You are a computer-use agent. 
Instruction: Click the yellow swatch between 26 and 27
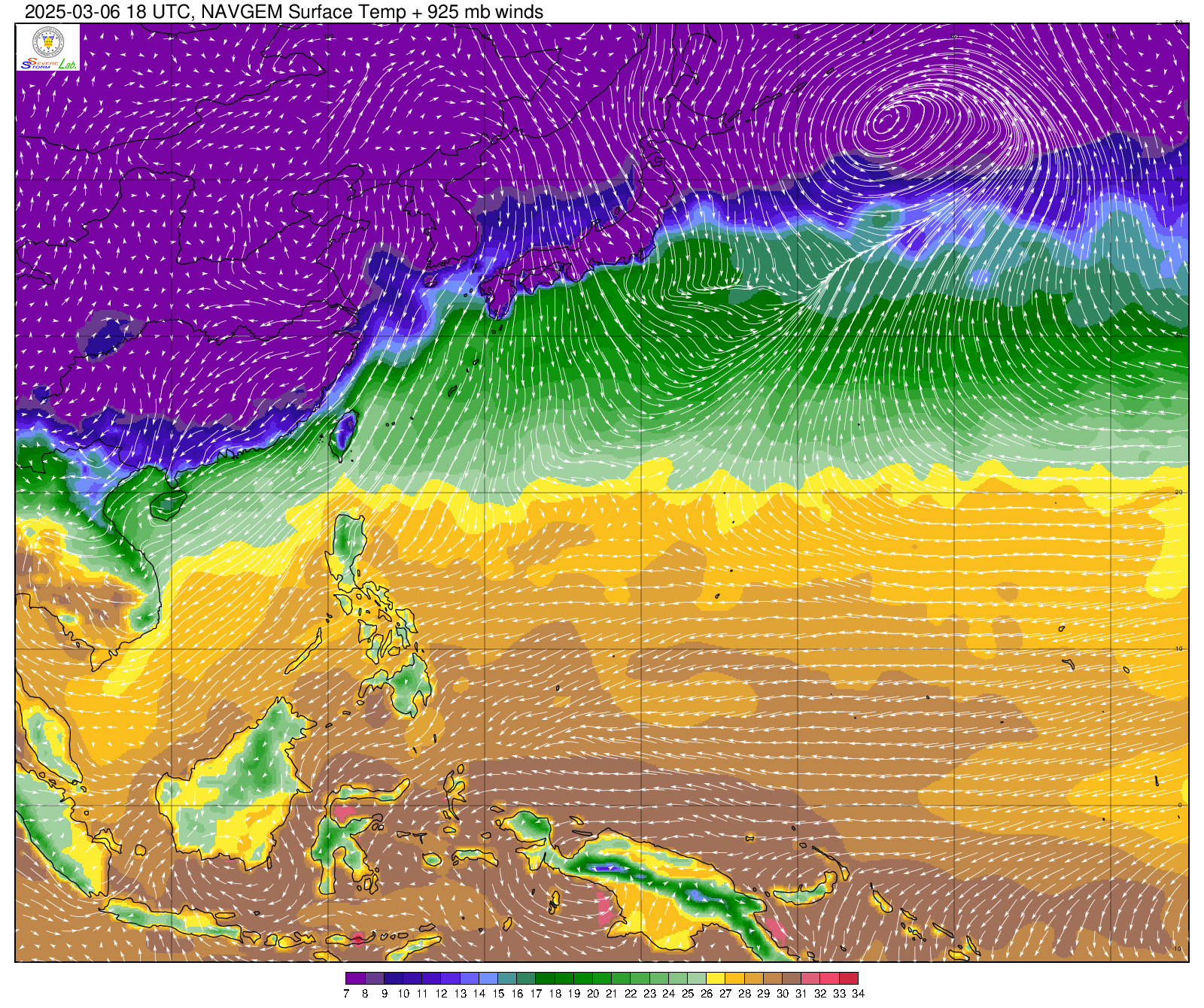click(716, 978)
